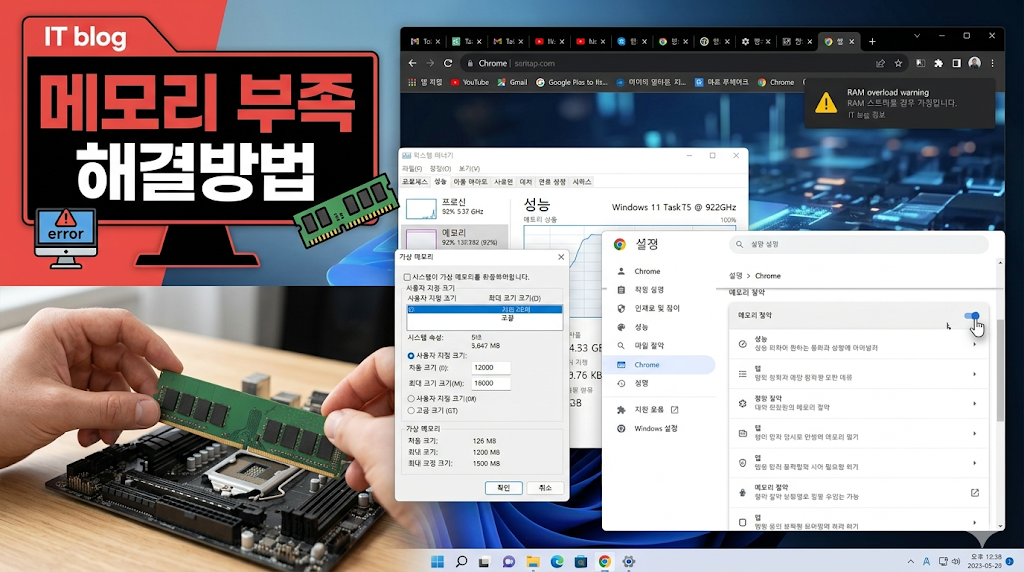Open the external link on 메모리 절약 row
Screen dimensions: 1024x572
click(974, 492)
